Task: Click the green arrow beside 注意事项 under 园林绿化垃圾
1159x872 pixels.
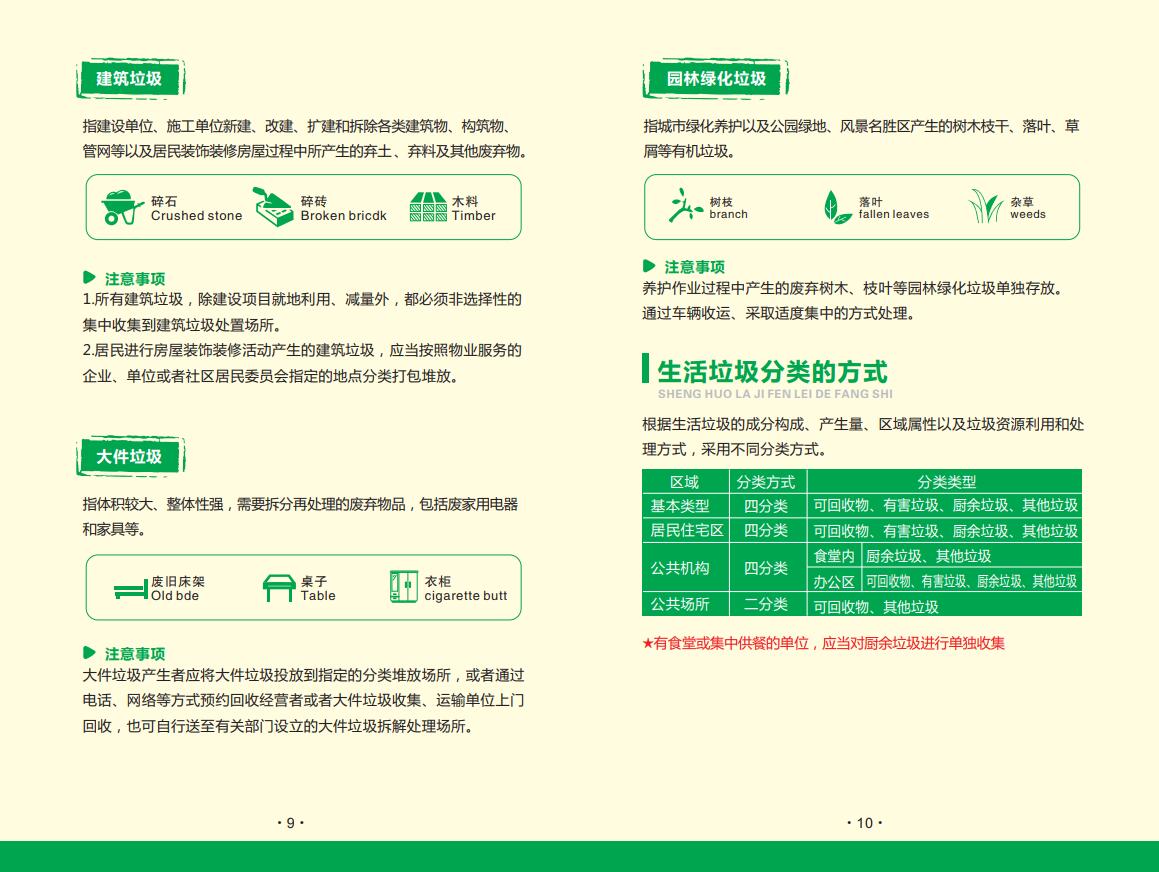Action: [x=649, y=266]
